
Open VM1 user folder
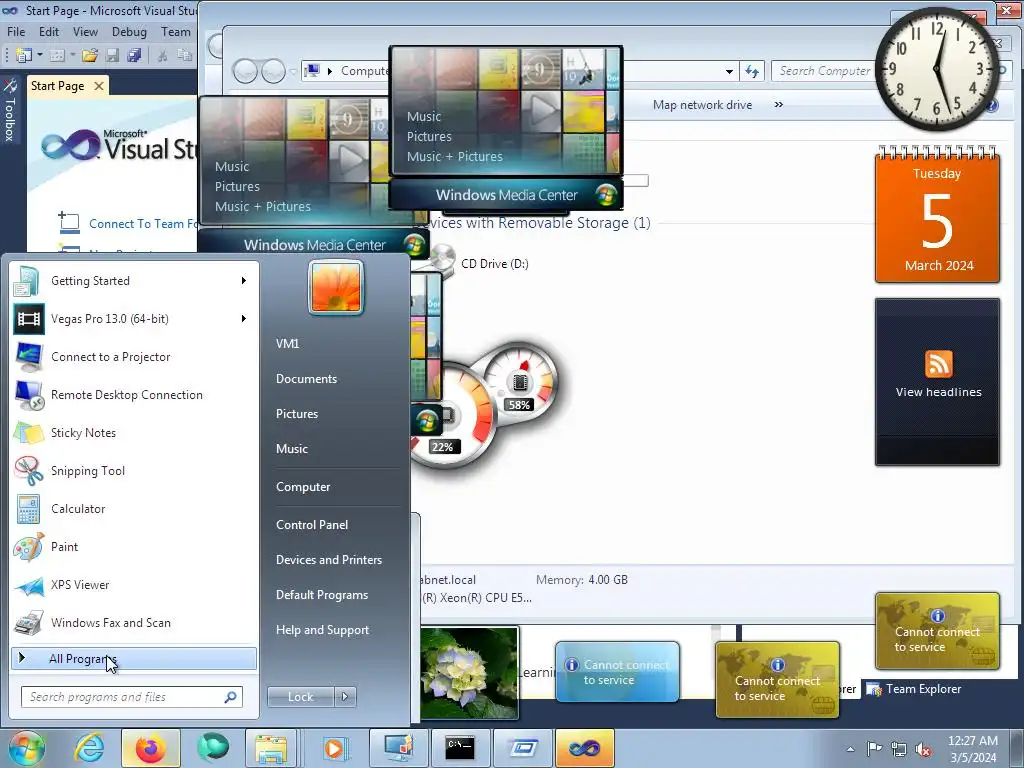point(287,344)
